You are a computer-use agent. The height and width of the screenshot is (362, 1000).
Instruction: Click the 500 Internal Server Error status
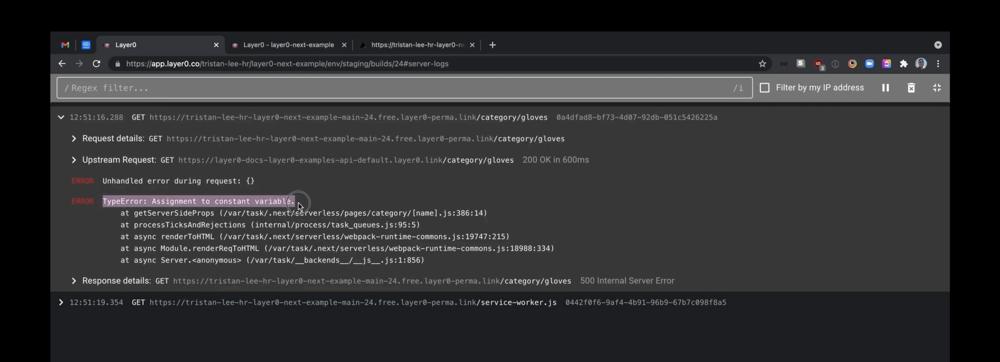(x=627, y=281)
